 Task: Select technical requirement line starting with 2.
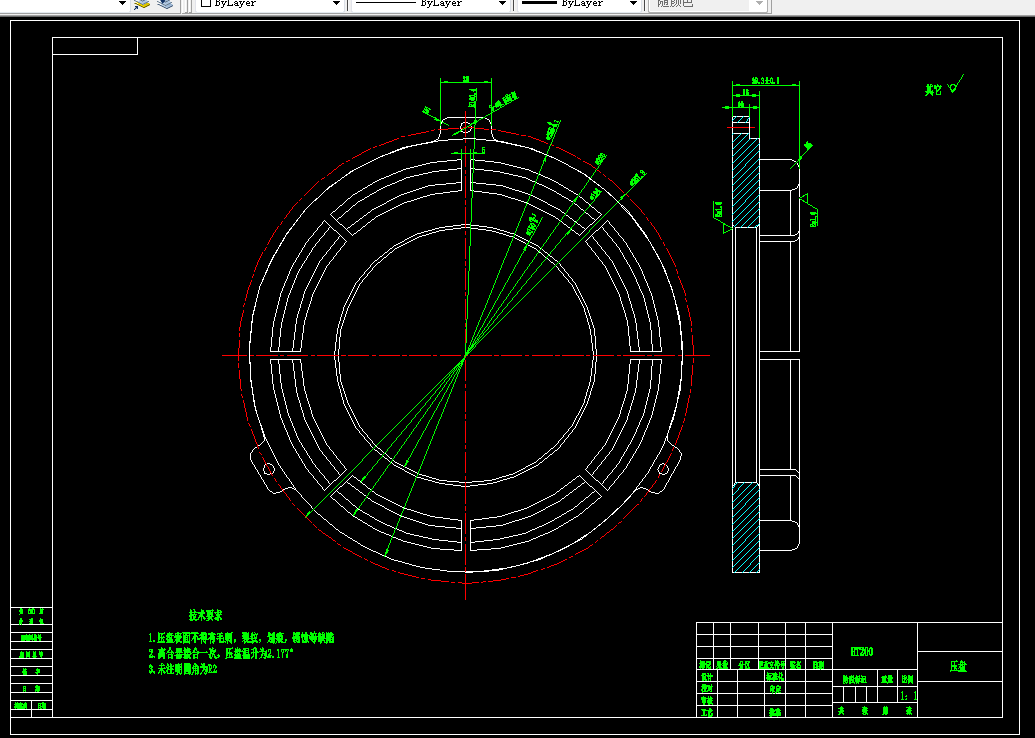[220, 654]
